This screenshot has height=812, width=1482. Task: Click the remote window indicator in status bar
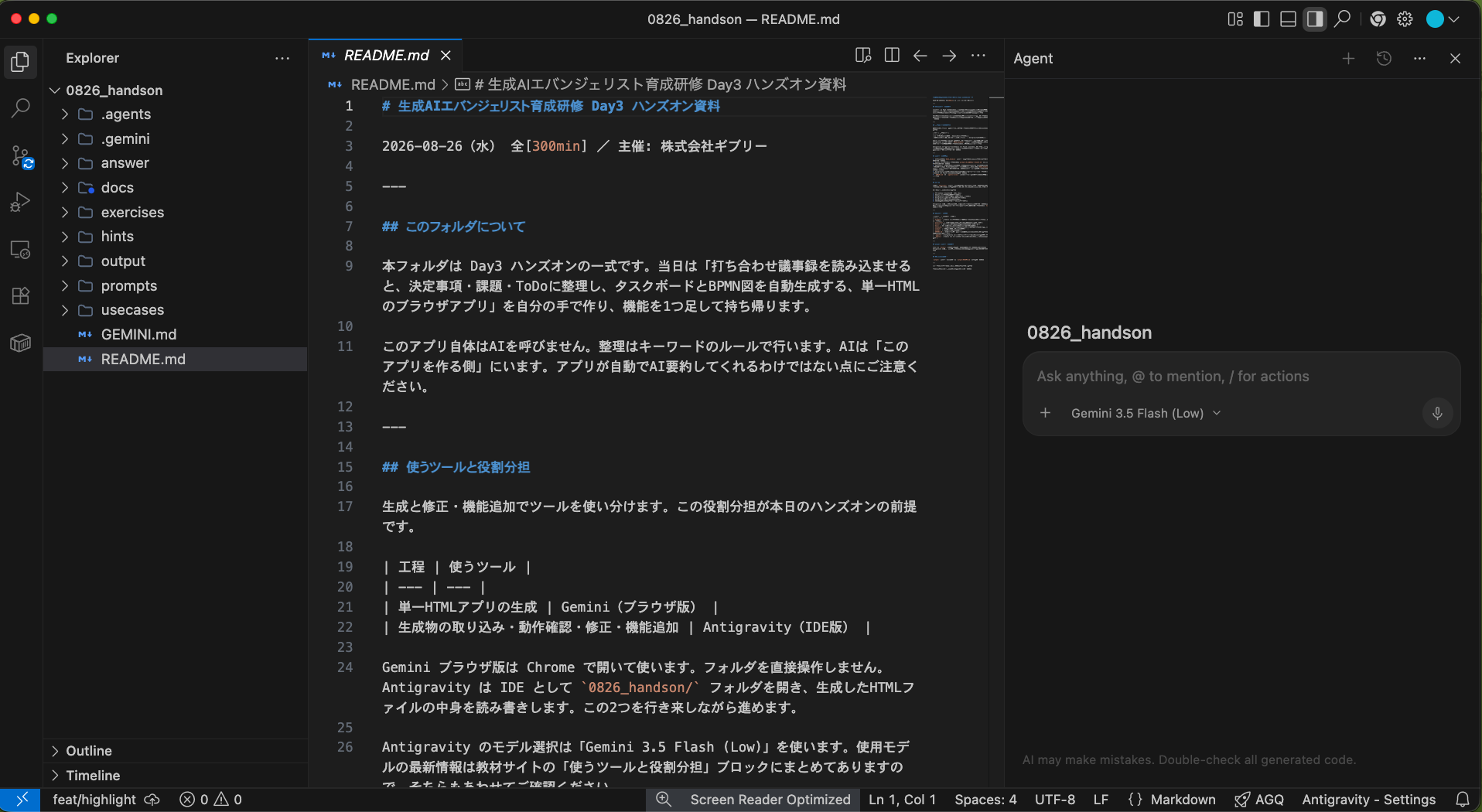(21, 800)
